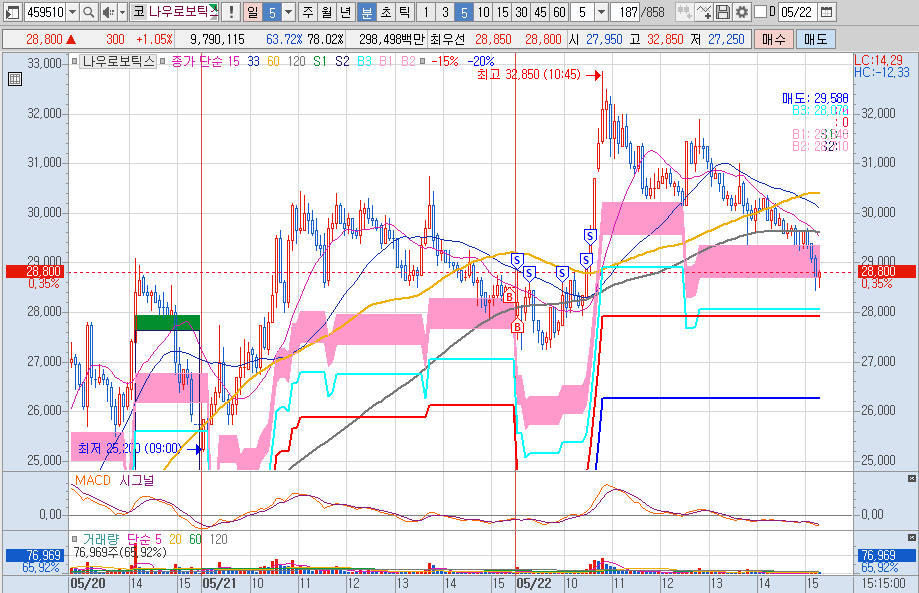Image resolution: width=919 pixels, height=593 pixels.
Task: Click the continuous candle chart icon
Action: click(x=683, y=12)
